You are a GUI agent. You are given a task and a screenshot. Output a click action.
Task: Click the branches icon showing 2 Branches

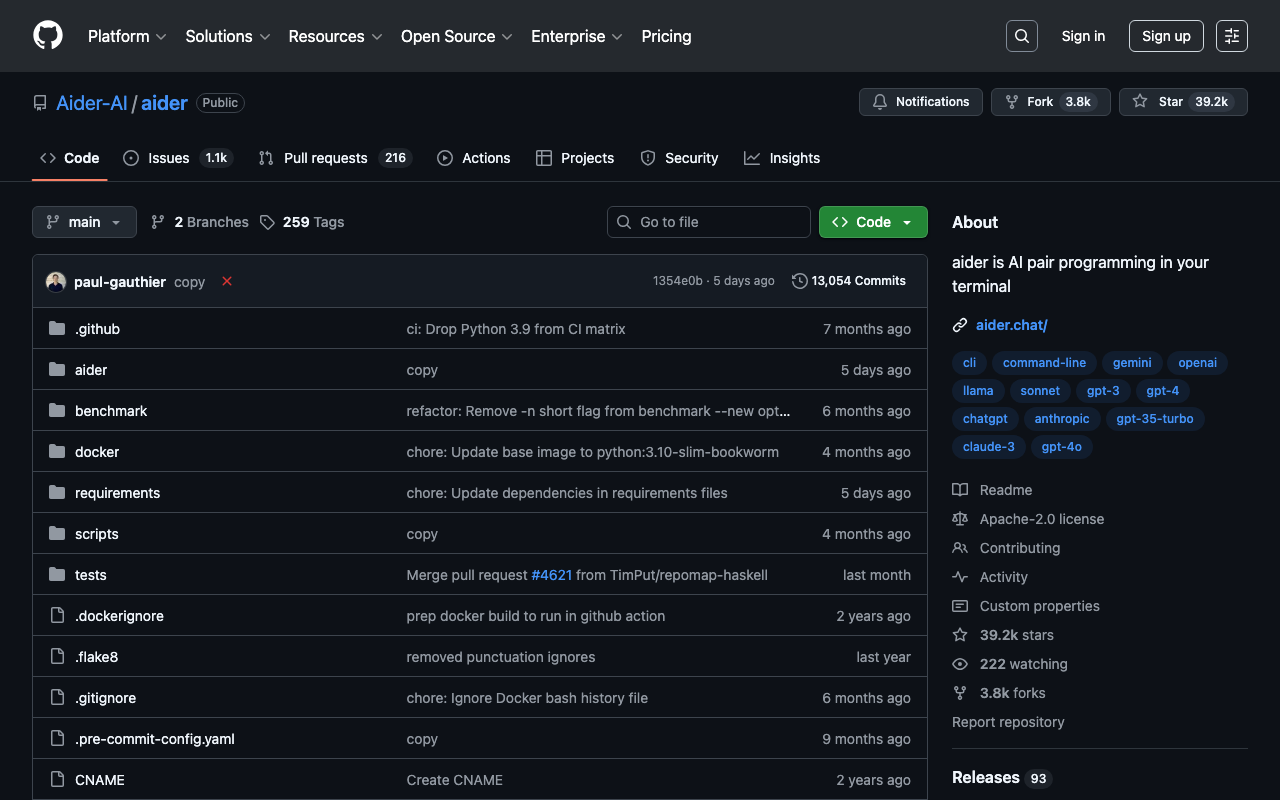click(158, 222)
